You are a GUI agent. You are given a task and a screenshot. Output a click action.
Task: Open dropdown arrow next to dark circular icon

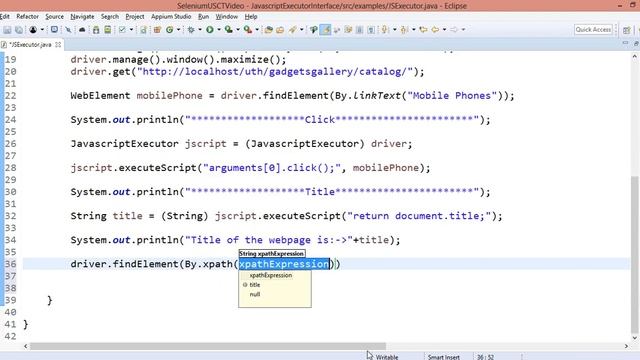point(42,30)
